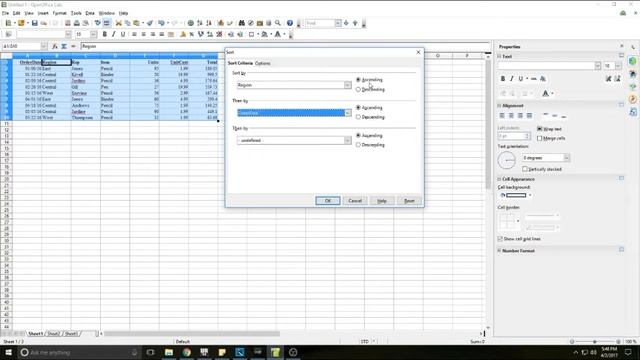Expand the Number Format section
This screenshot has width=640, height=360.
click(x=499, y=251)
